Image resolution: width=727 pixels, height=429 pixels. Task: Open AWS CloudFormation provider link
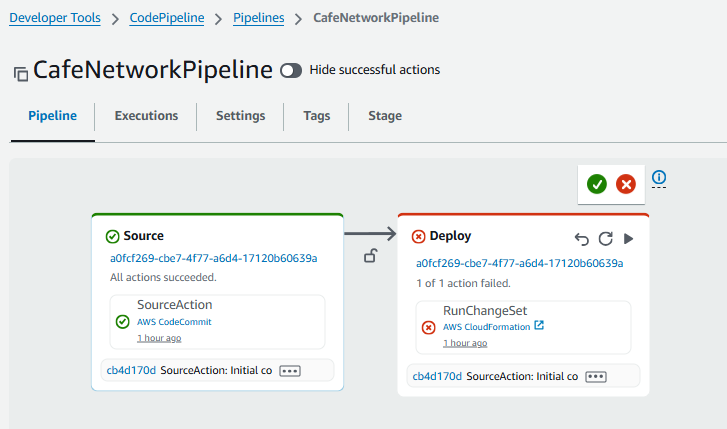coord(486,327)
